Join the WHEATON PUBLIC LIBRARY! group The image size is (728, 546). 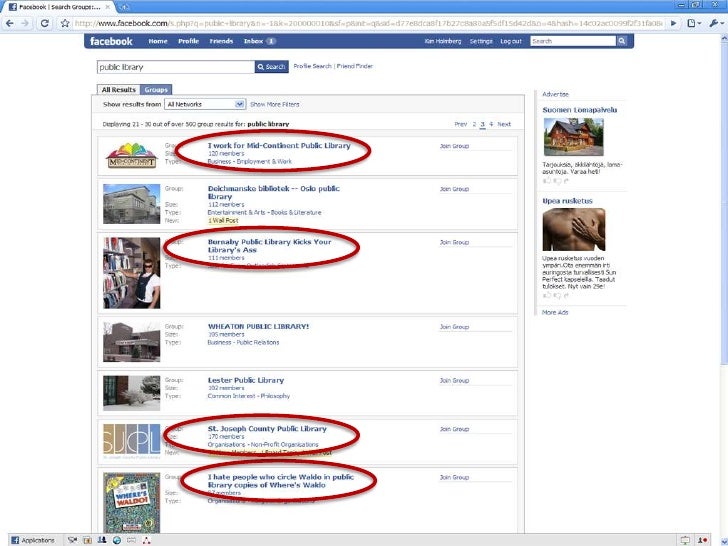454,327
